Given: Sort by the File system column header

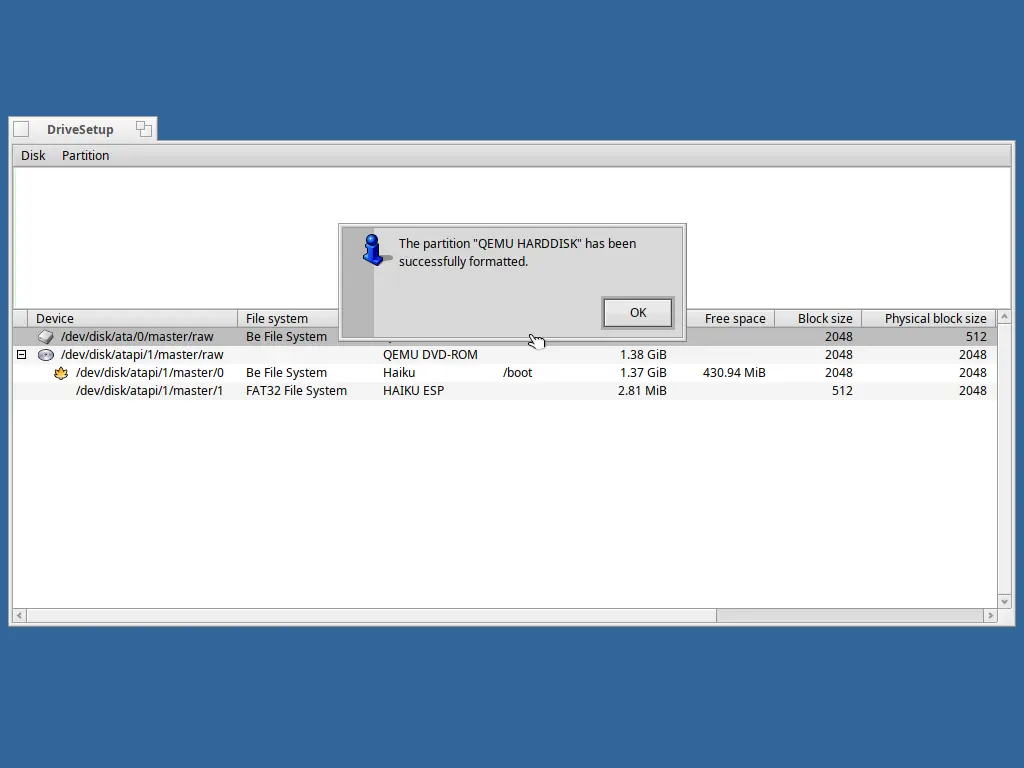Looking at the screenshot, I should tap(288, 319).
